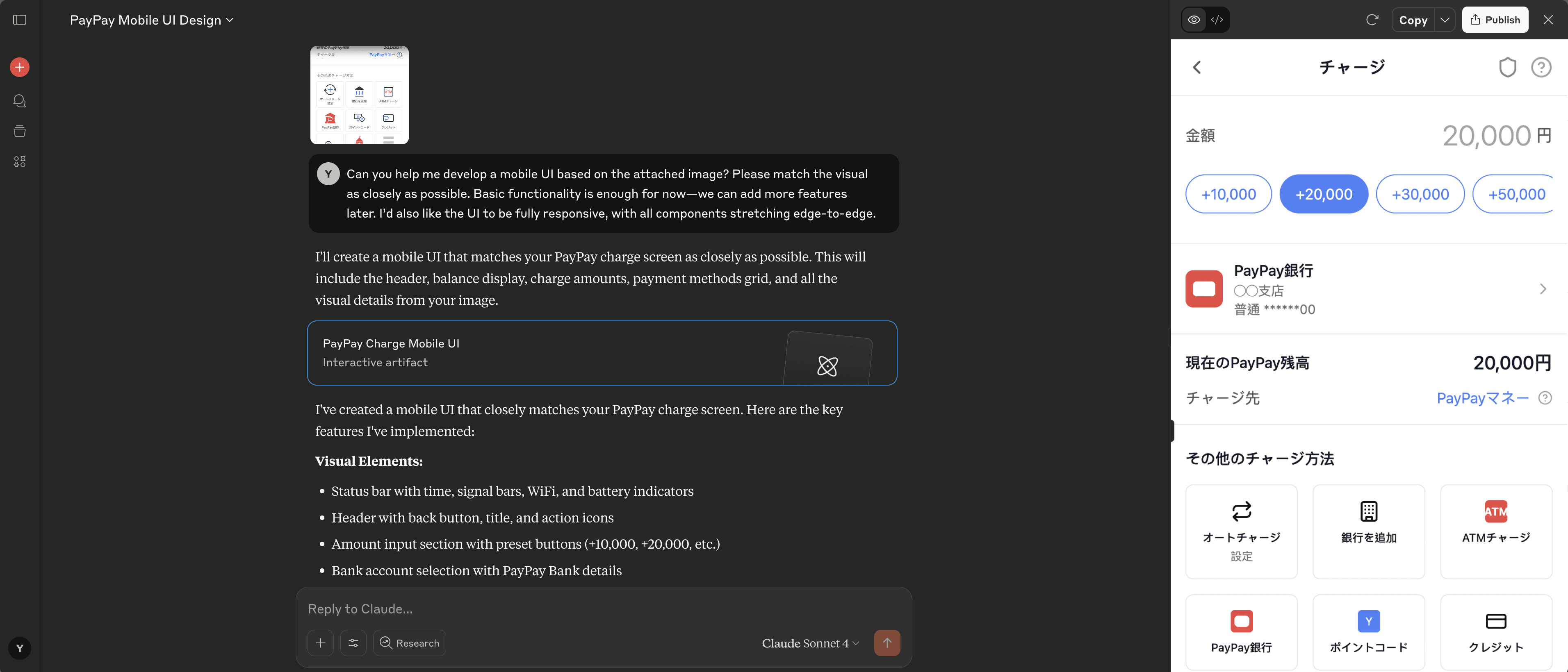The image size is (1568, 672).
Task: Toggle the left sidebar panel icon
Action: (x=20, y=20)
